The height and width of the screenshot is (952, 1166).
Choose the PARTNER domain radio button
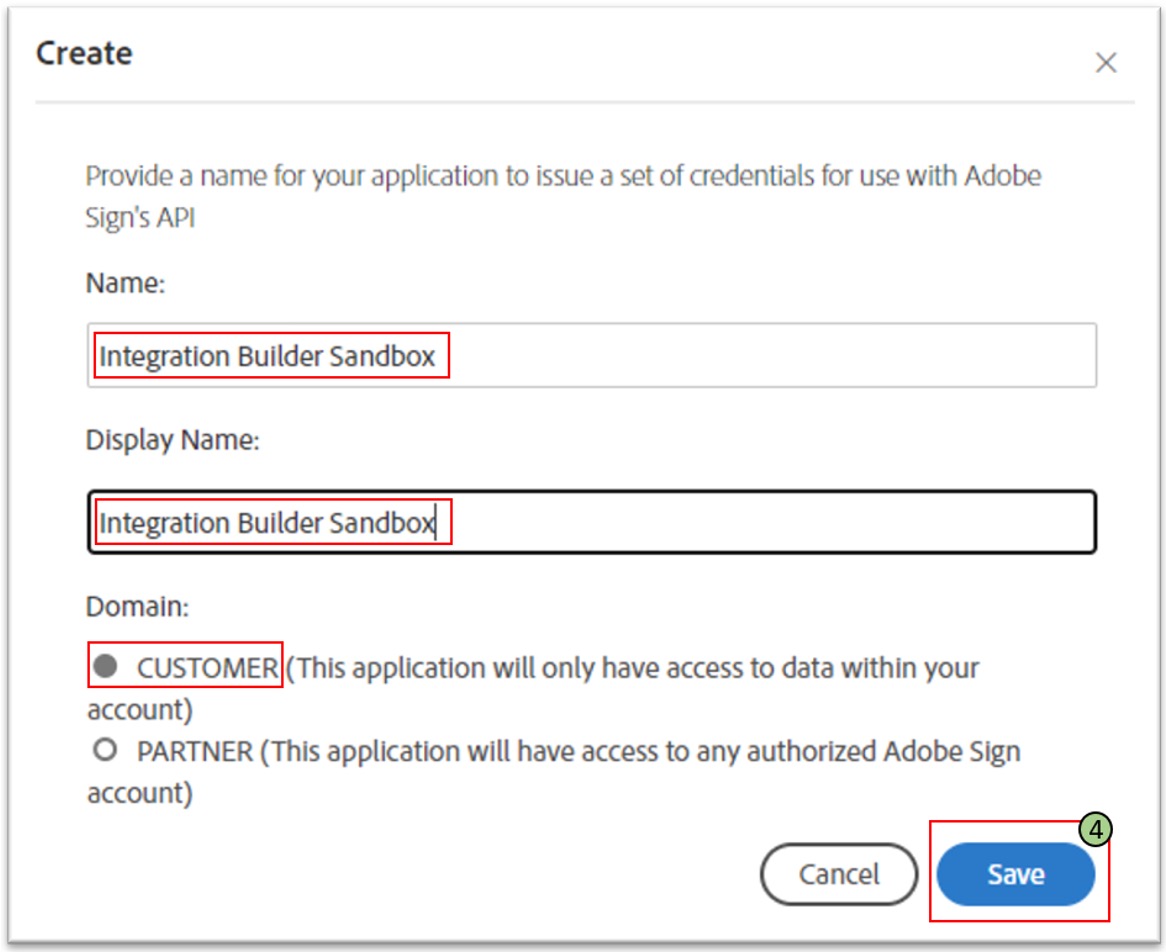click(106, 749)
